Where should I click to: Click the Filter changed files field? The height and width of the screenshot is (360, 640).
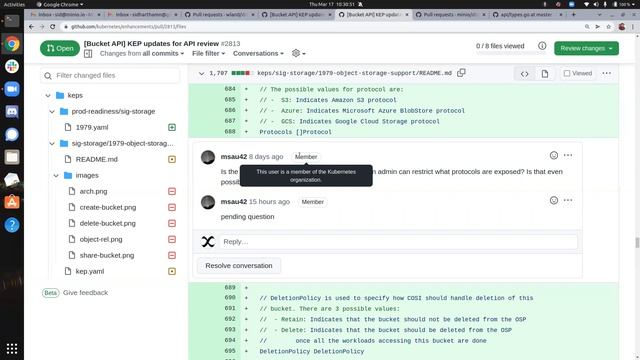coord(110,76)
